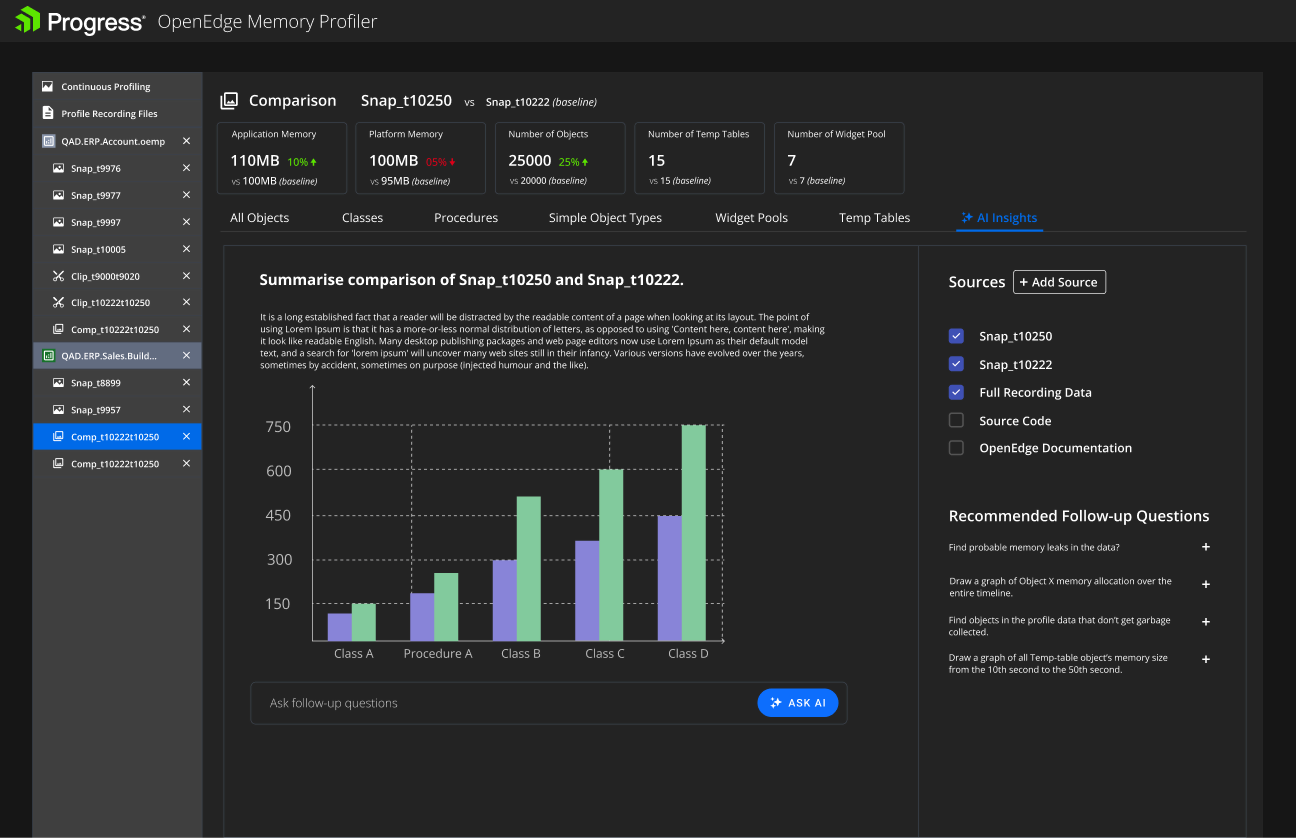
Task: Uncheck the Snap_t10222 source
Action: pos(956,364)
